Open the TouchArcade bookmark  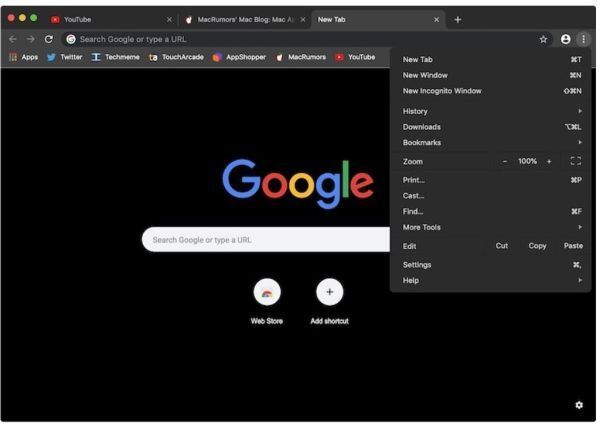coord(176,57)
